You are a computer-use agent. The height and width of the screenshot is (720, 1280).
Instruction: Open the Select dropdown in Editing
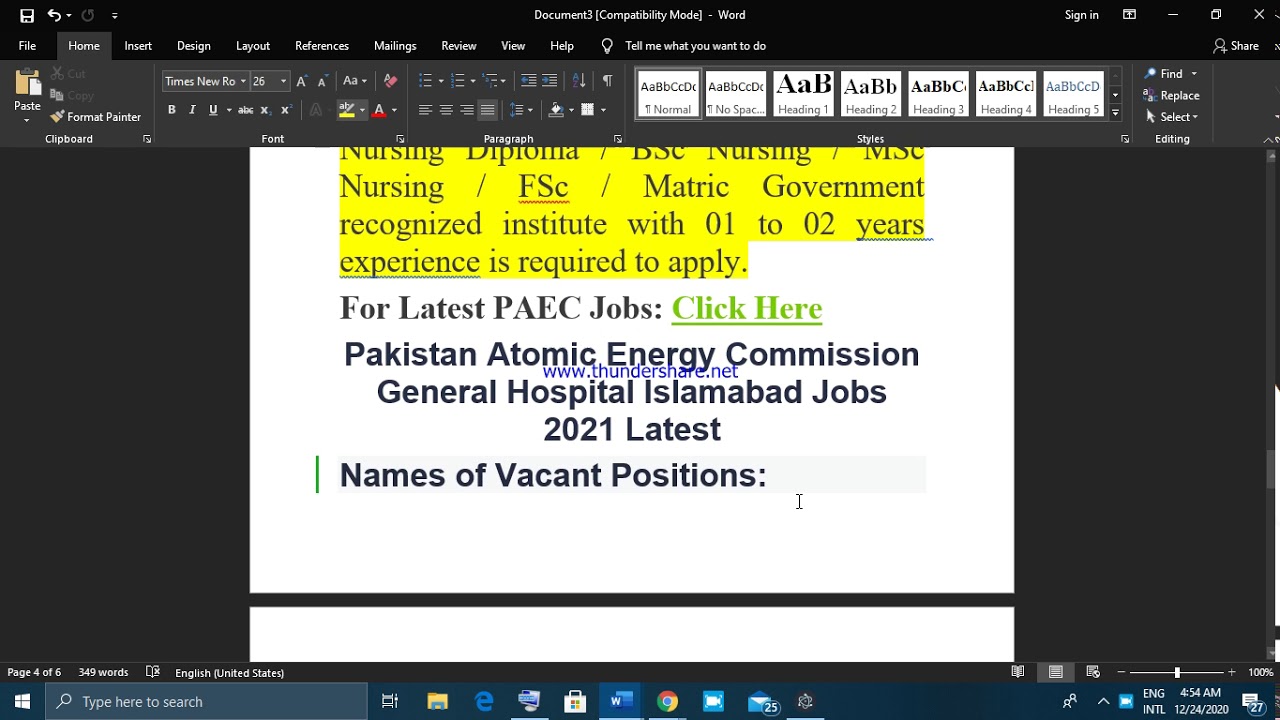pos(1171,117)
